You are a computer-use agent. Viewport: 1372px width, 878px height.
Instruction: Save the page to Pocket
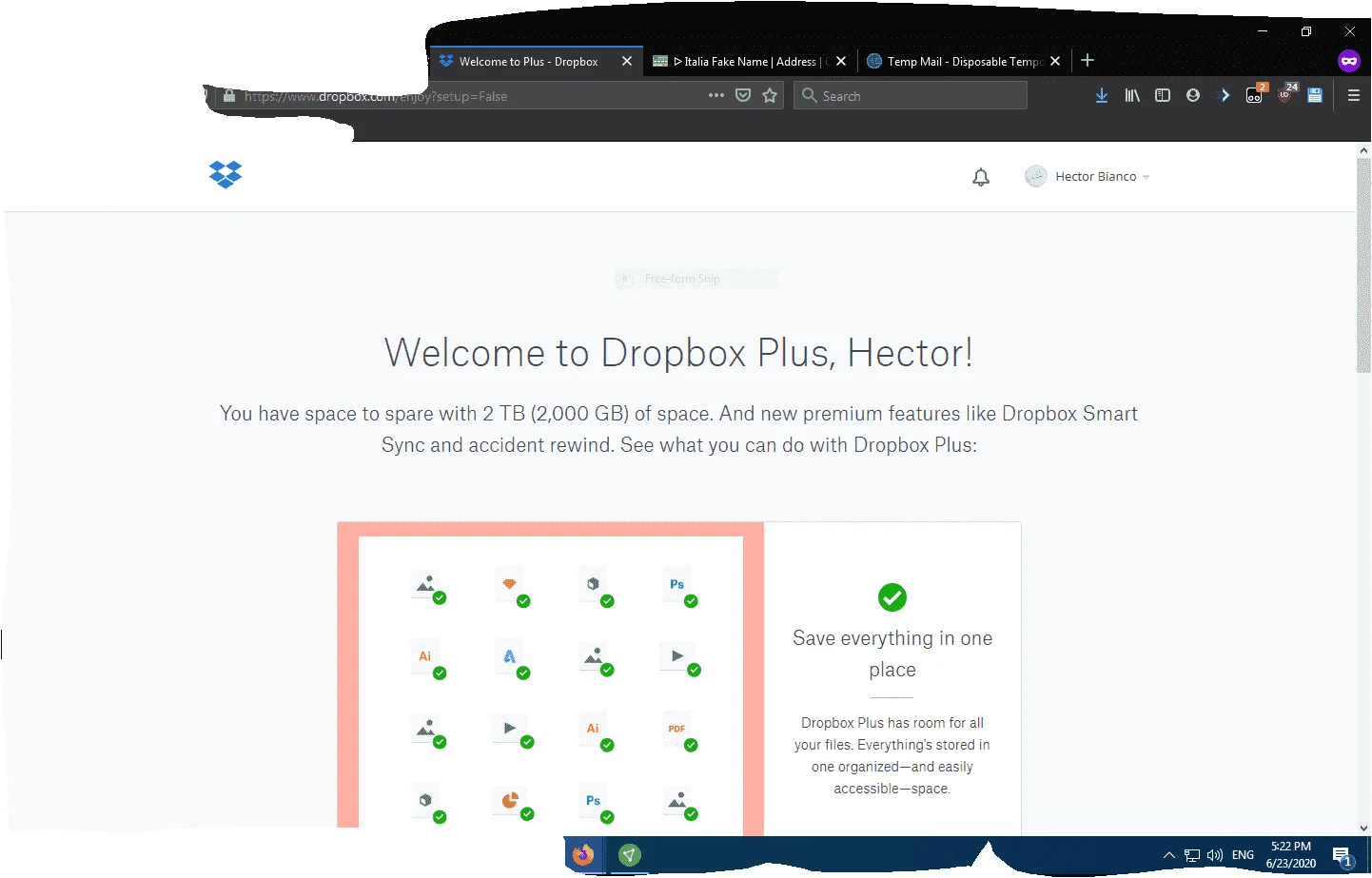pyautogui.click(x=743, y=95)
